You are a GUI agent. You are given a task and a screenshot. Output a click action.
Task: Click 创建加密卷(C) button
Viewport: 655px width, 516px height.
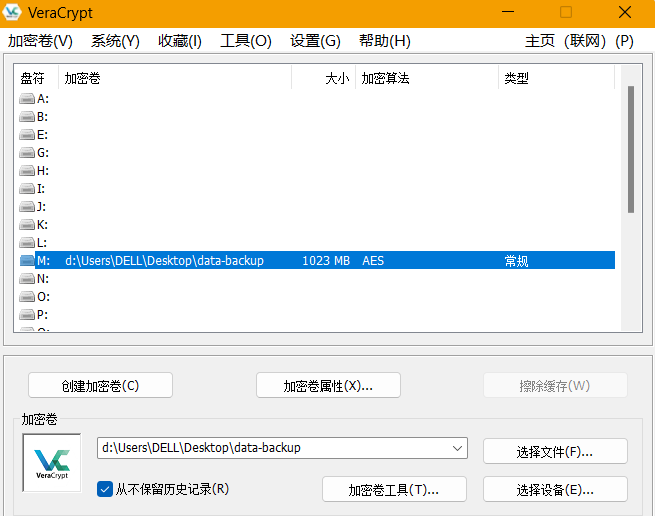tap(100, 386)
